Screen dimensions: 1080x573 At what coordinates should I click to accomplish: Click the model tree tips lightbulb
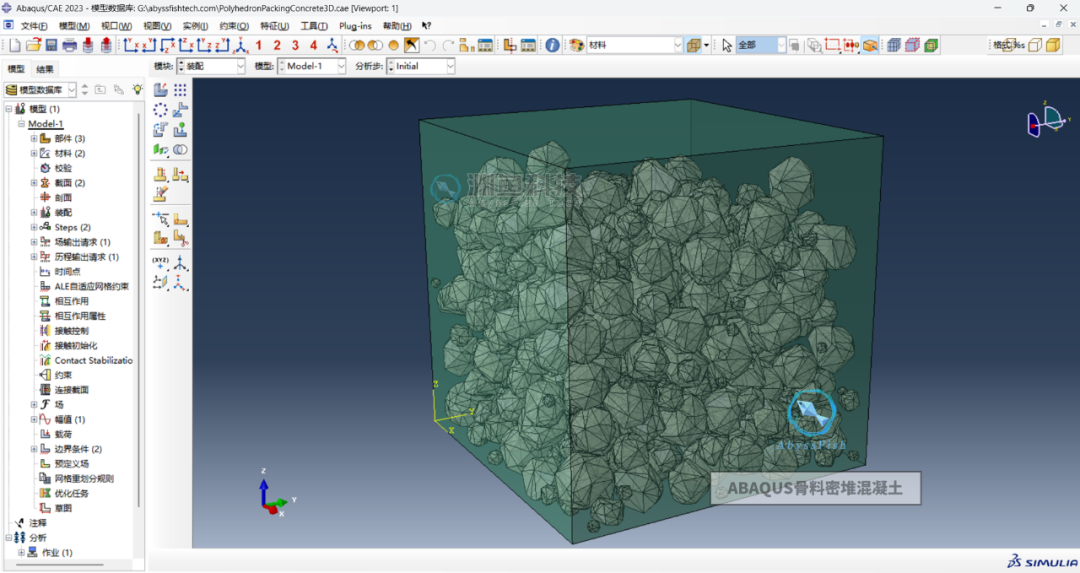pyautogui.click(x=138, y=90)
